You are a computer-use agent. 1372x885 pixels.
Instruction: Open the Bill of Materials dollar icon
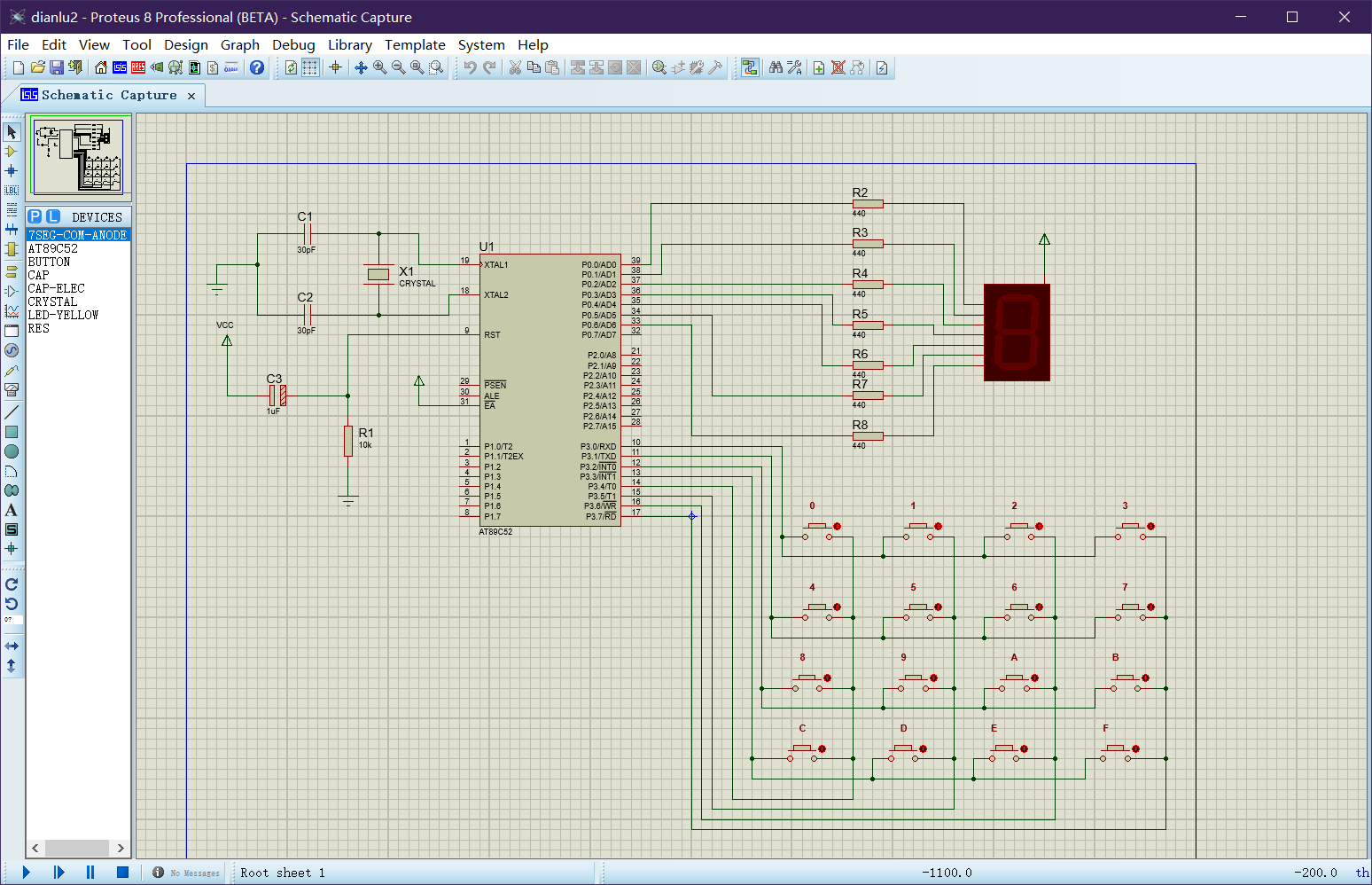(213, 67)
